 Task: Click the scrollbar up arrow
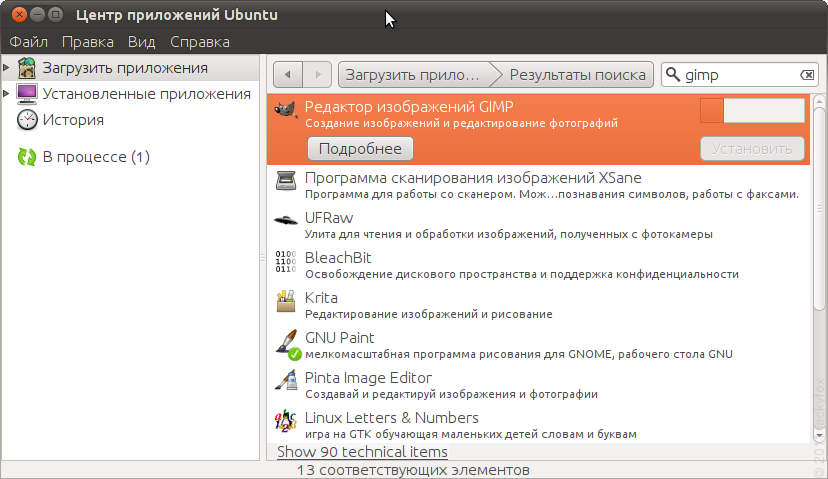point(819,101)
